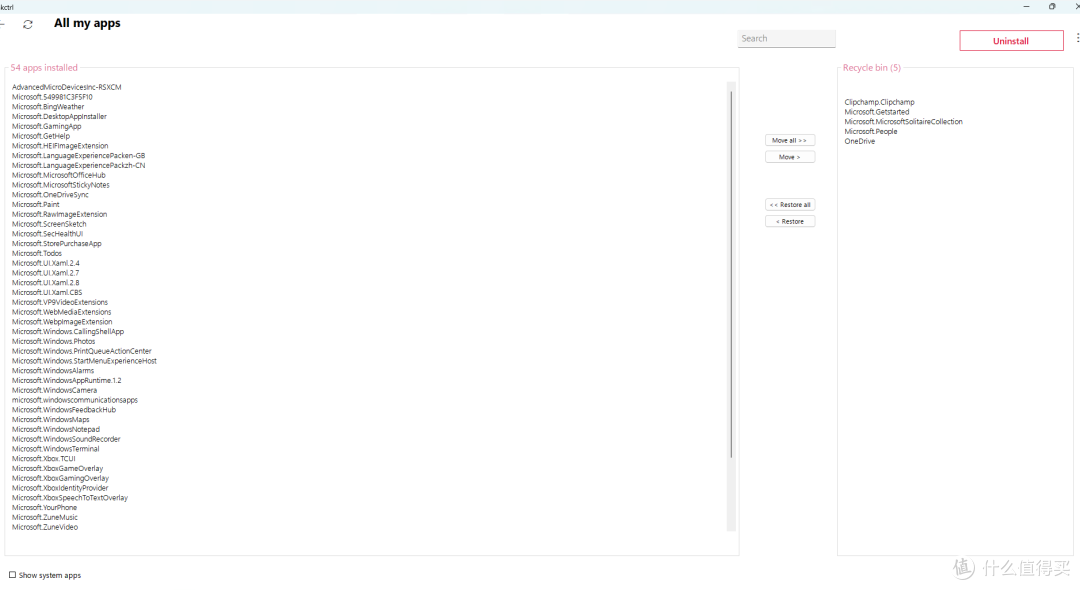This screenshot has width=1080, height=590.
Task: Select Microsoft.UI.Xaml.CBS entry
Action: [47, 293]
